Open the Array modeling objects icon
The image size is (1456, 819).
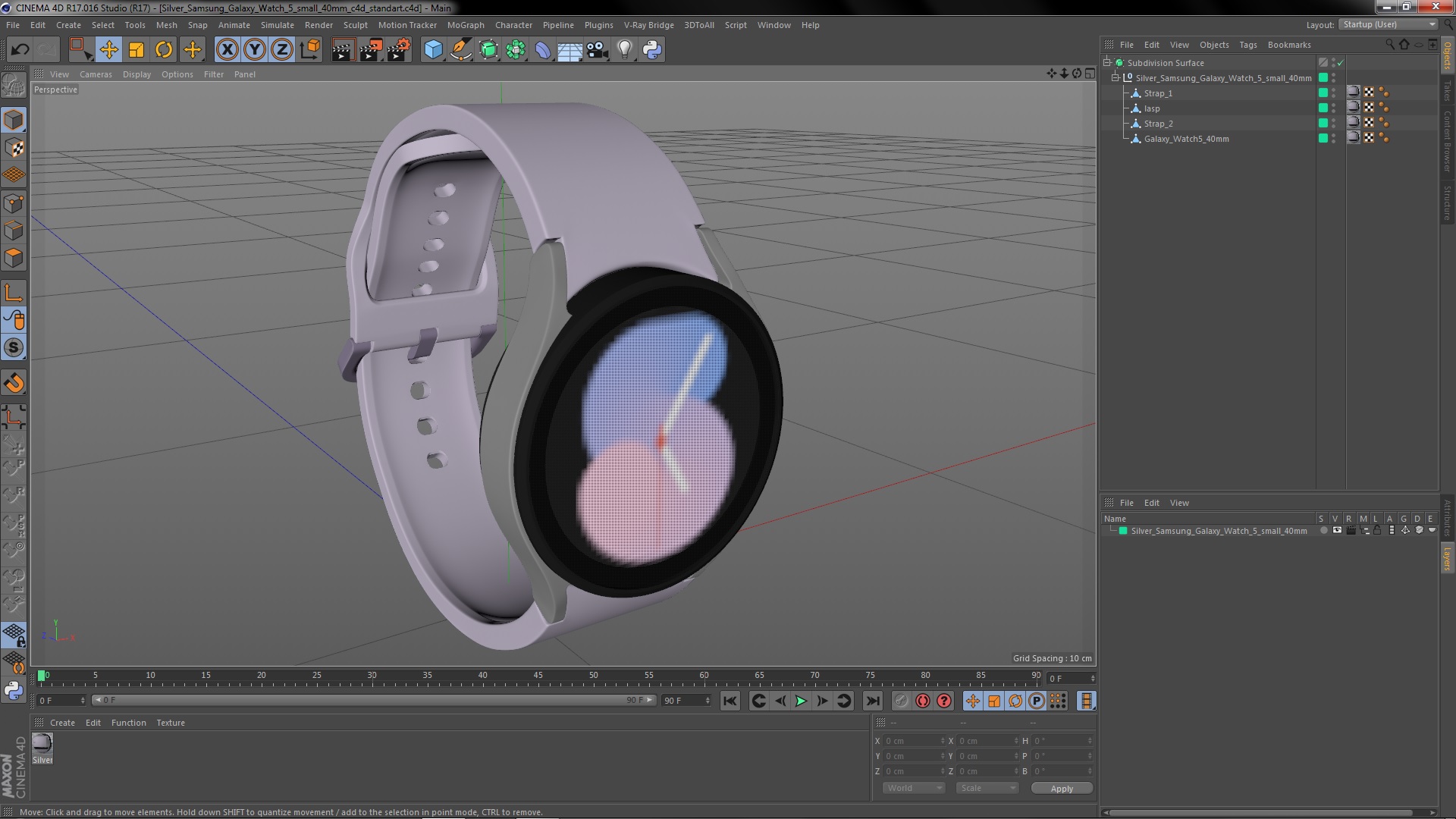(516, 50)
